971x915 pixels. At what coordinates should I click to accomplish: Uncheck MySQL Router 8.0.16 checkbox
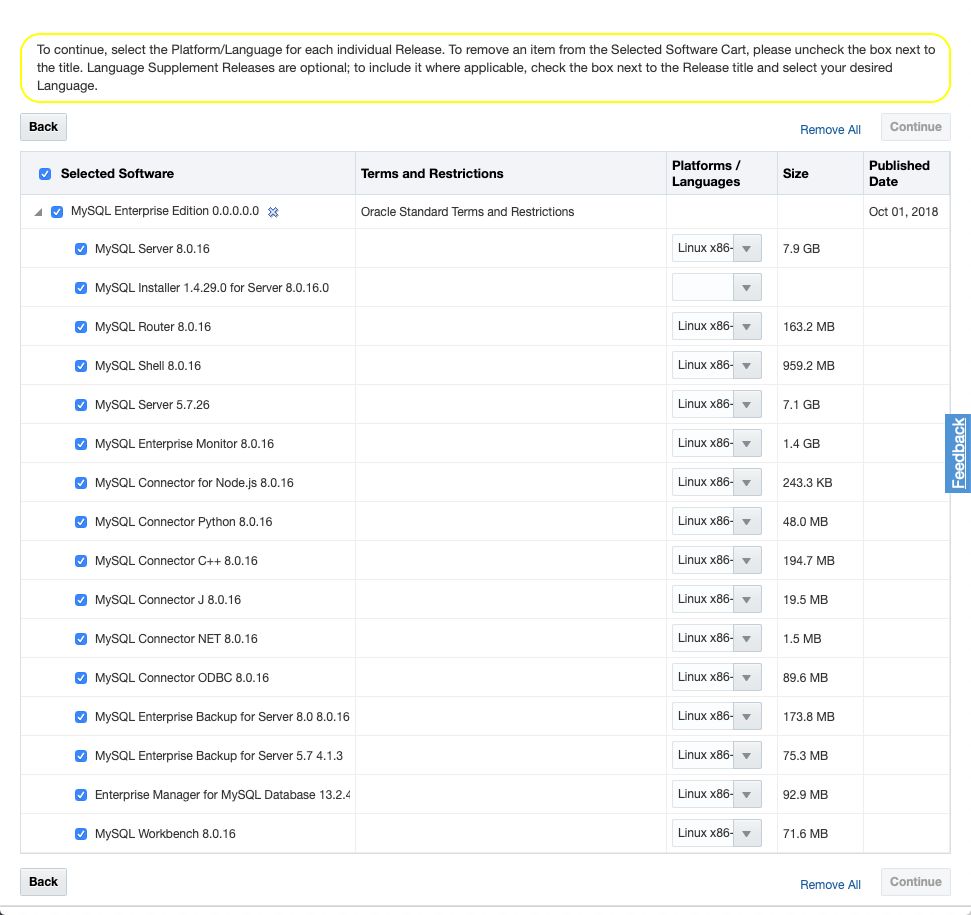81,327
